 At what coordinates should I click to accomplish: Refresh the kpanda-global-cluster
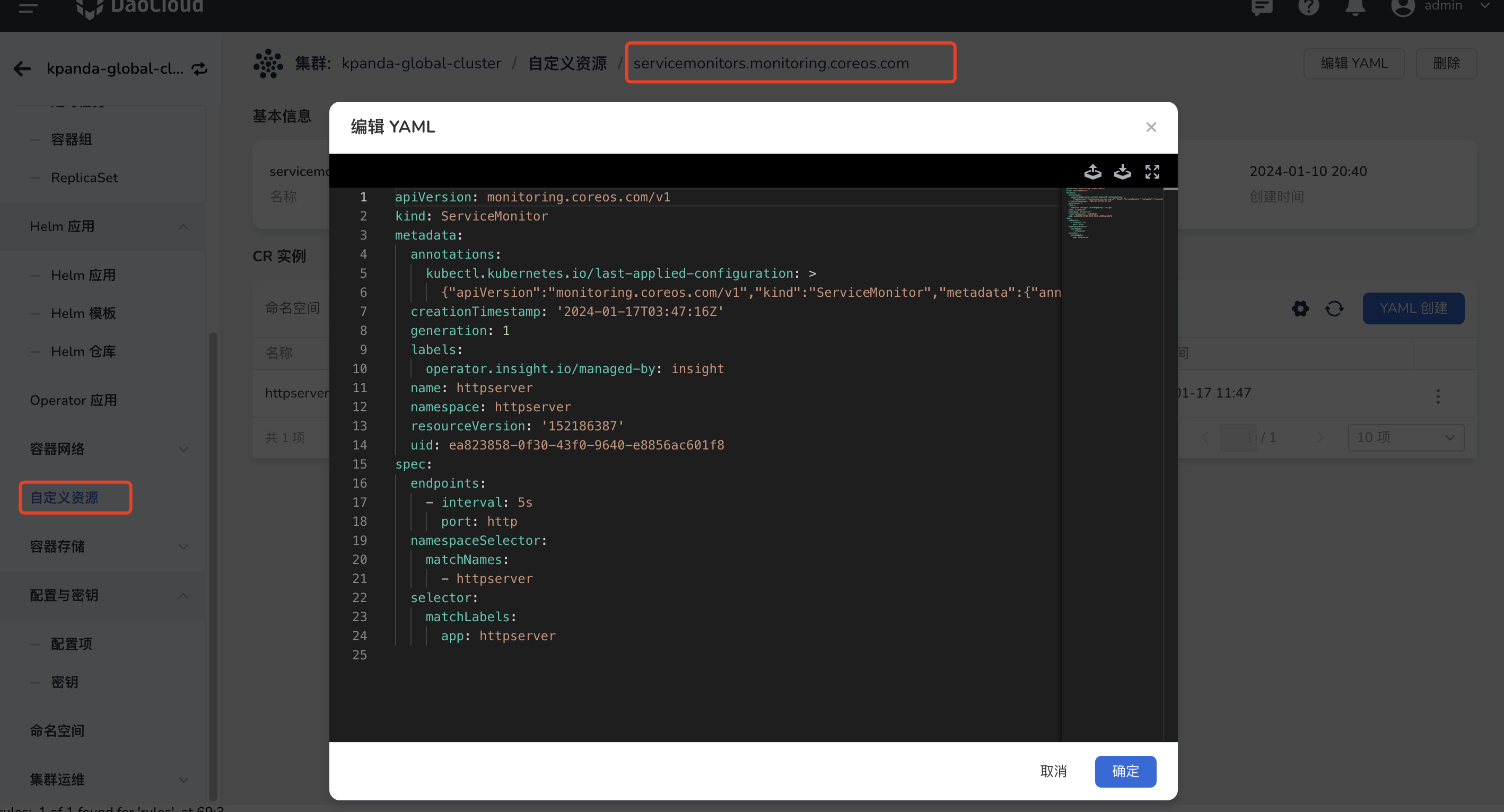(x=199, y=68)
